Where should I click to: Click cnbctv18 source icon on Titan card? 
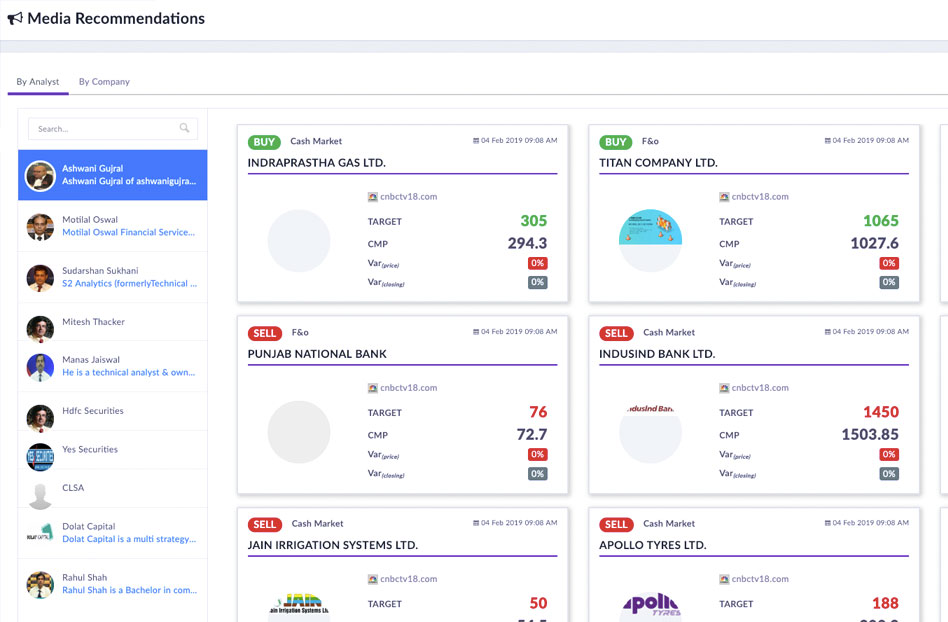[723, 197]
